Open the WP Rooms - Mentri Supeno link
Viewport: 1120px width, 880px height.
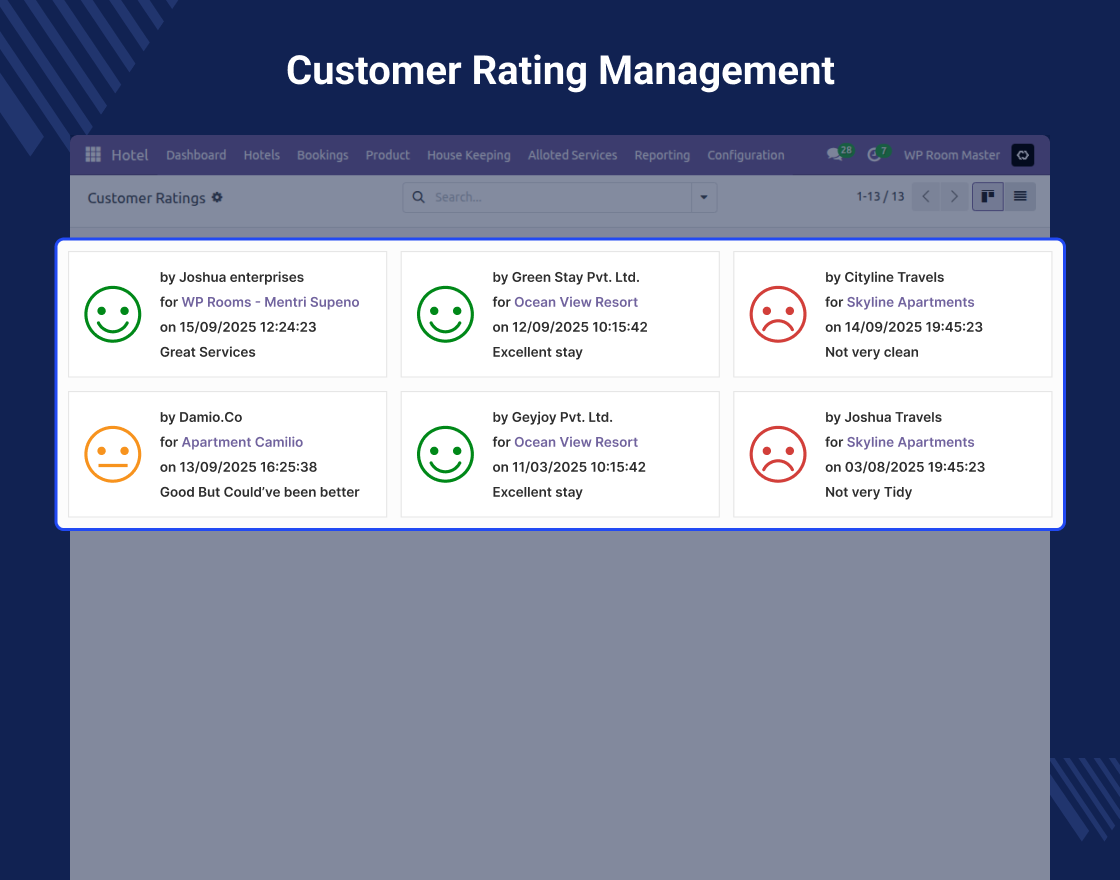pos(270,302)
